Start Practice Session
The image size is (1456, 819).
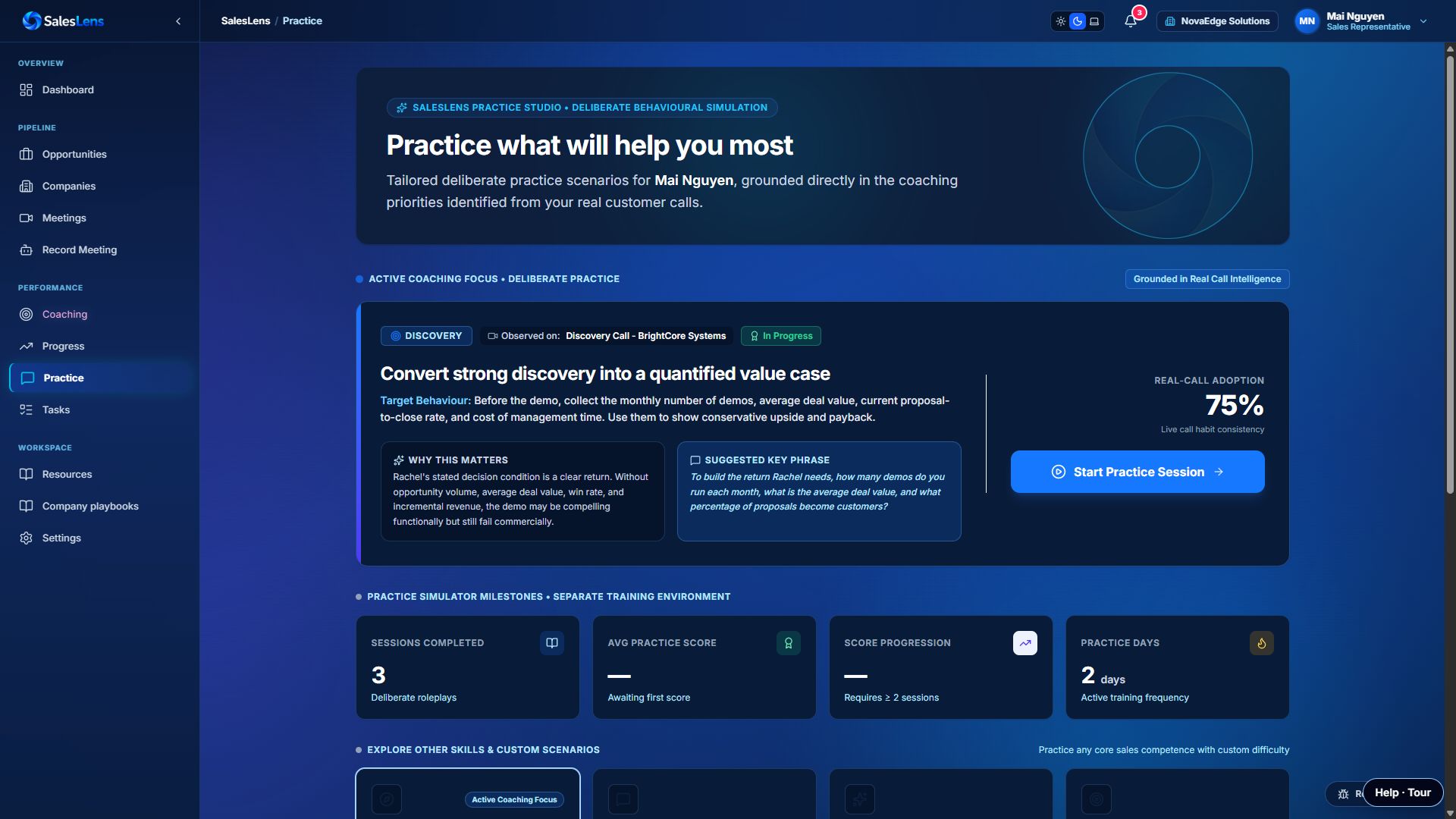coord(1137,472)
